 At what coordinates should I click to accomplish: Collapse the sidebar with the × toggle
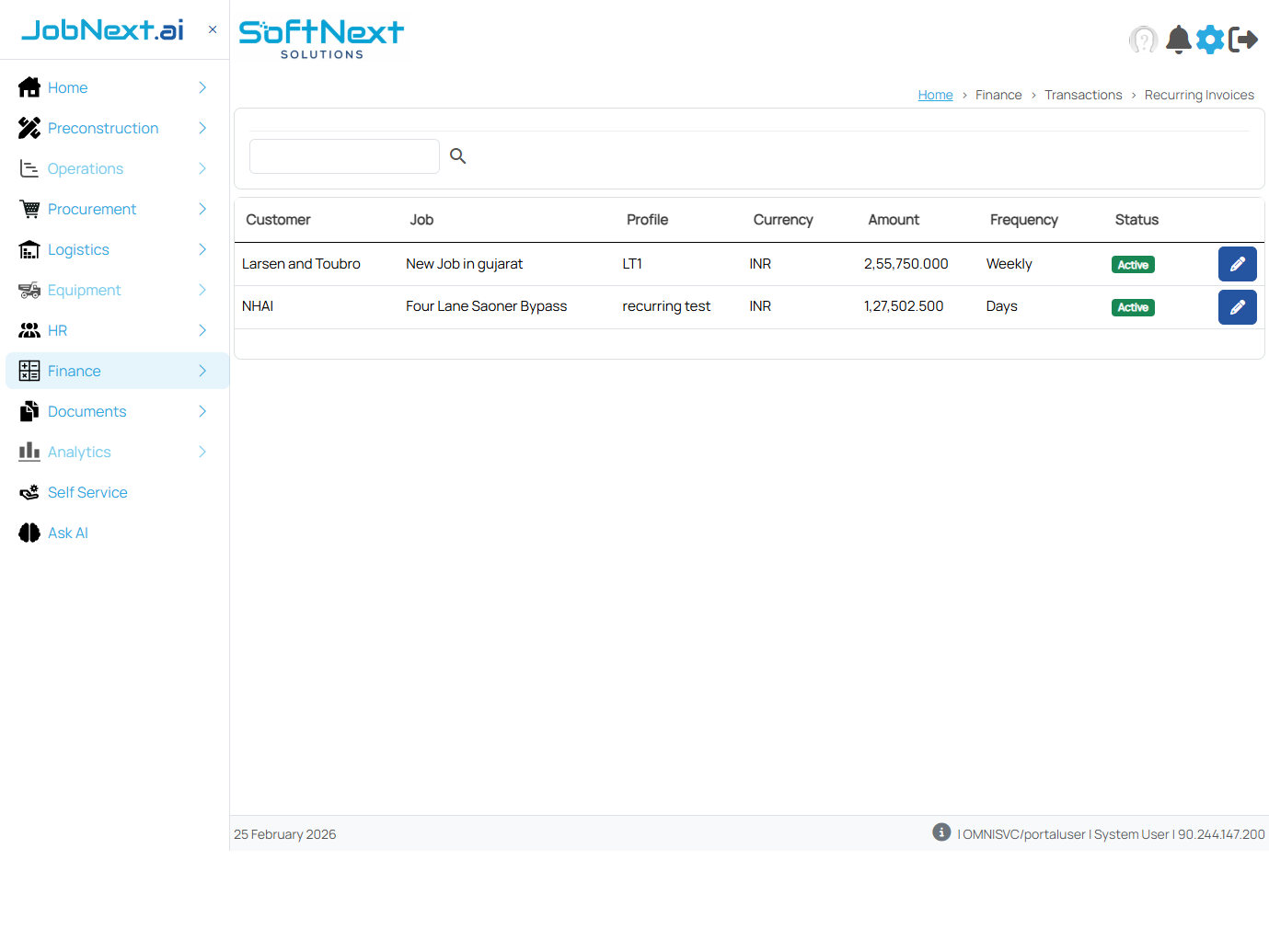point(212,29)
